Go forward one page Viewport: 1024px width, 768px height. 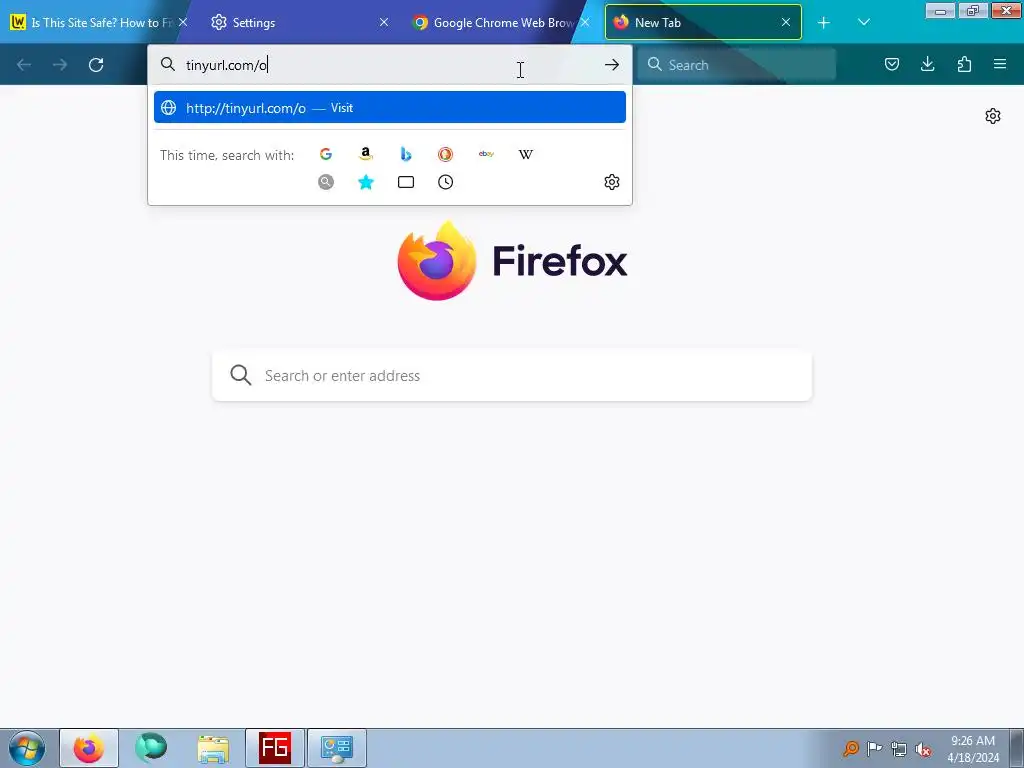[x=60, y=65]
